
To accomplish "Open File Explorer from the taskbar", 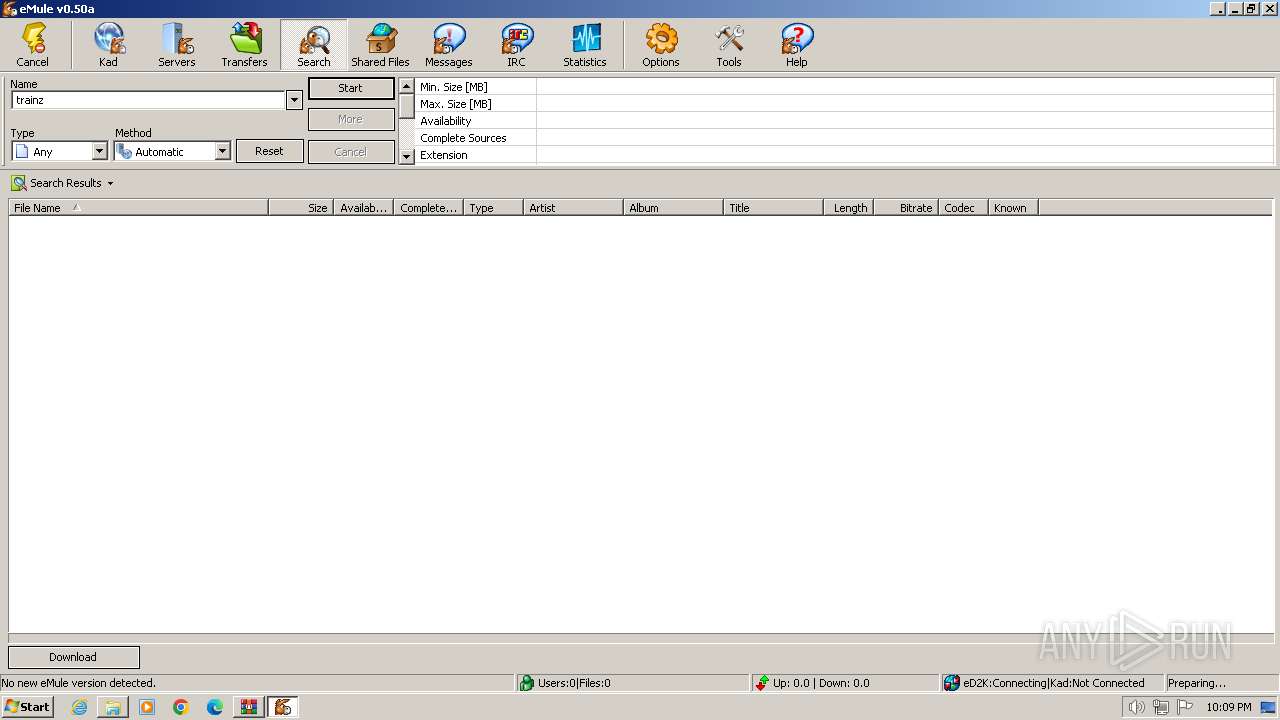I will (x=113, y=707).
